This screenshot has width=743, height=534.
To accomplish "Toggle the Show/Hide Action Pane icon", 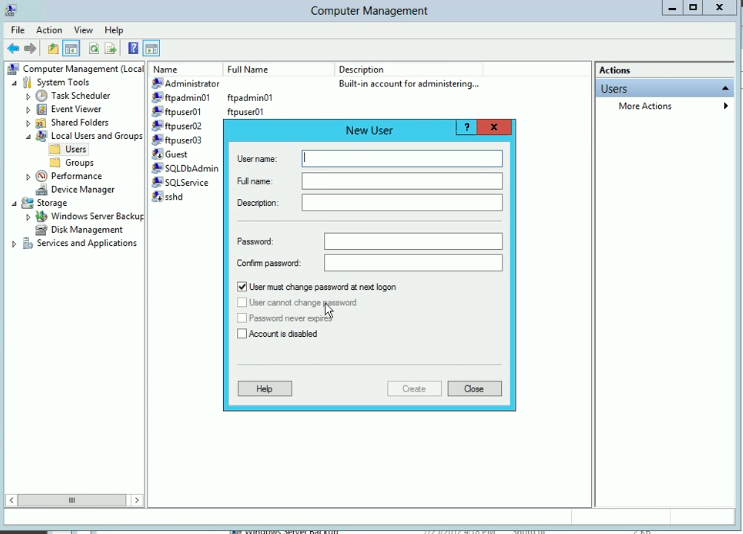I will 151,48.
